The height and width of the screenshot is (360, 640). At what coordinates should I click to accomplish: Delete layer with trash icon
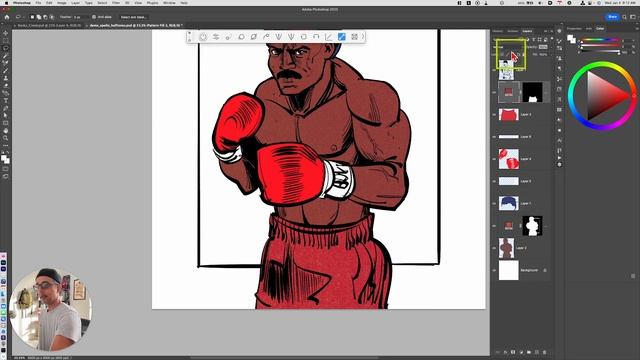click(x=544, y=352)
